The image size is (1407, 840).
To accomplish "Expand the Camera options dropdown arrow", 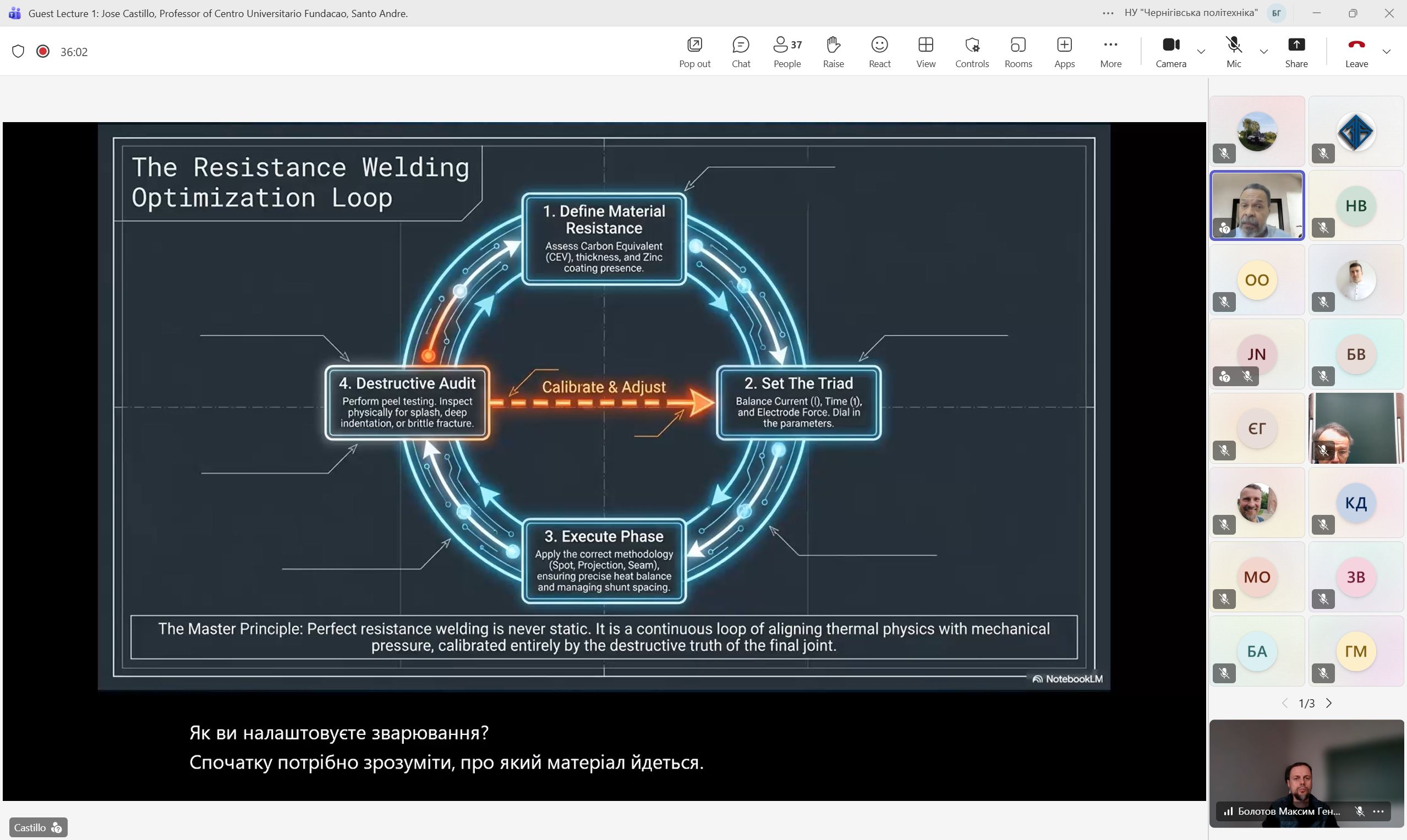I will (1201, 52).
